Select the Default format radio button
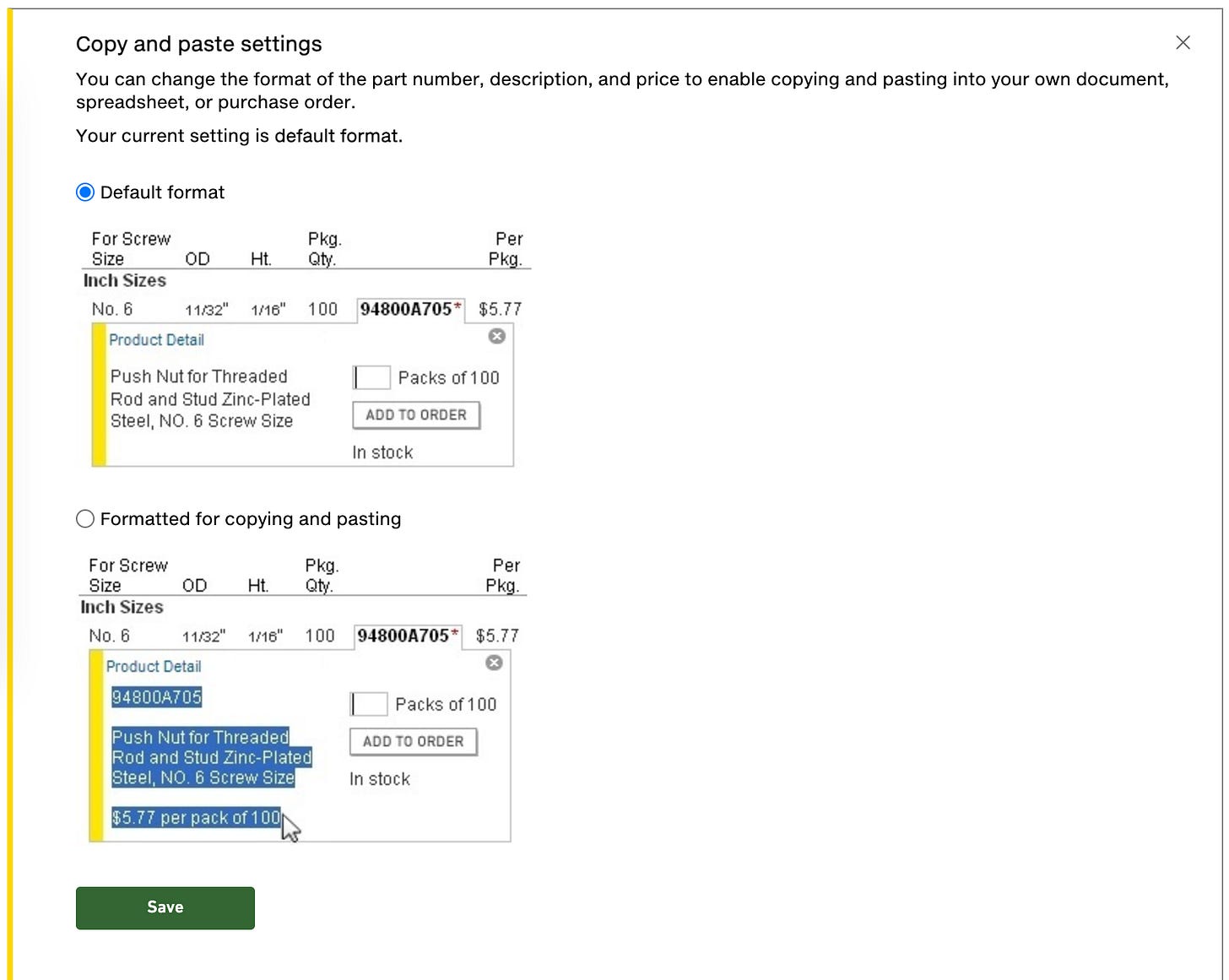Viewport: 1229px width, 980px height. click(x=85, y=192)
